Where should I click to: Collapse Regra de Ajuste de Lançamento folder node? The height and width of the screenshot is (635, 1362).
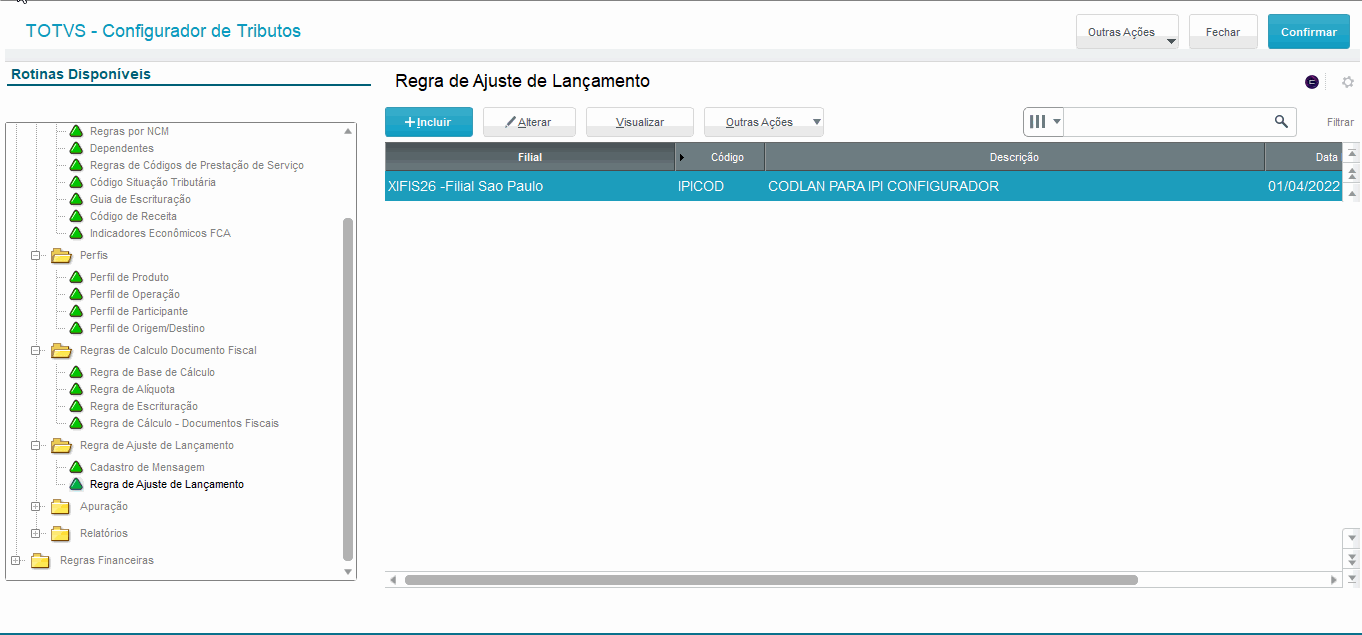point(35,445)
